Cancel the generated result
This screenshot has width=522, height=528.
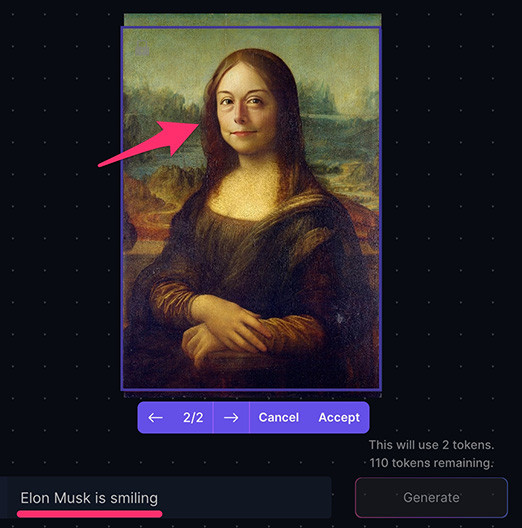279,418
